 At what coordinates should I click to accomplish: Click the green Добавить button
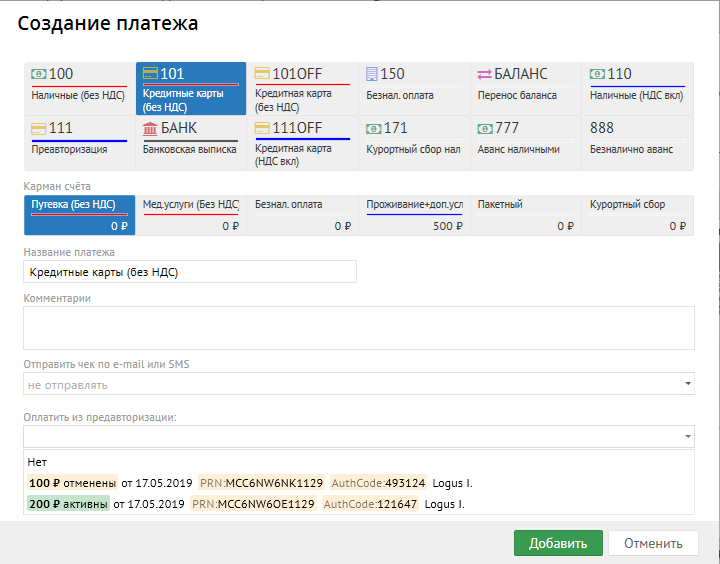(558, 543)
